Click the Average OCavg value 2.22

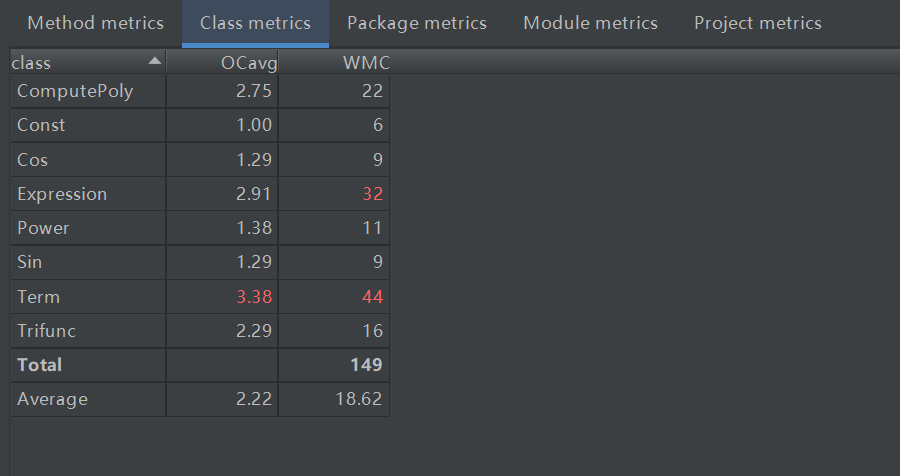pos(254,399)
